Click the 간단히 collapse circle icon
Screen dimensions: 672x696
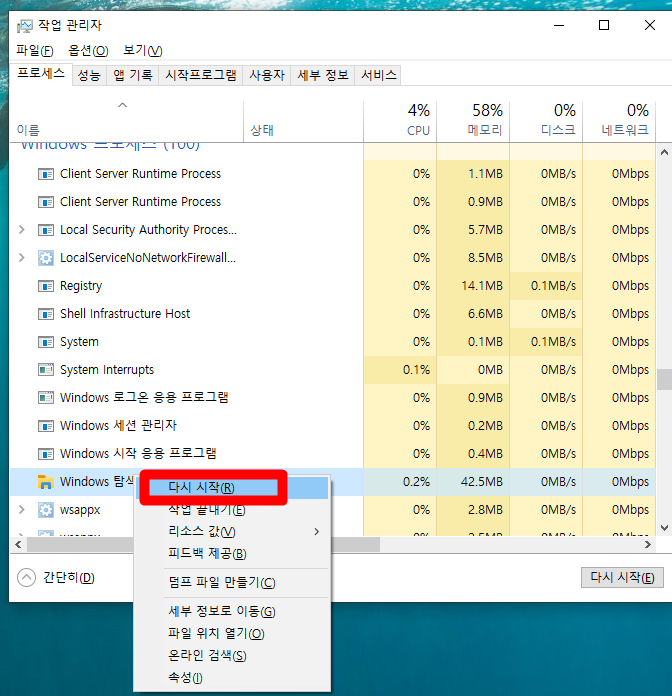pos(26,577)
